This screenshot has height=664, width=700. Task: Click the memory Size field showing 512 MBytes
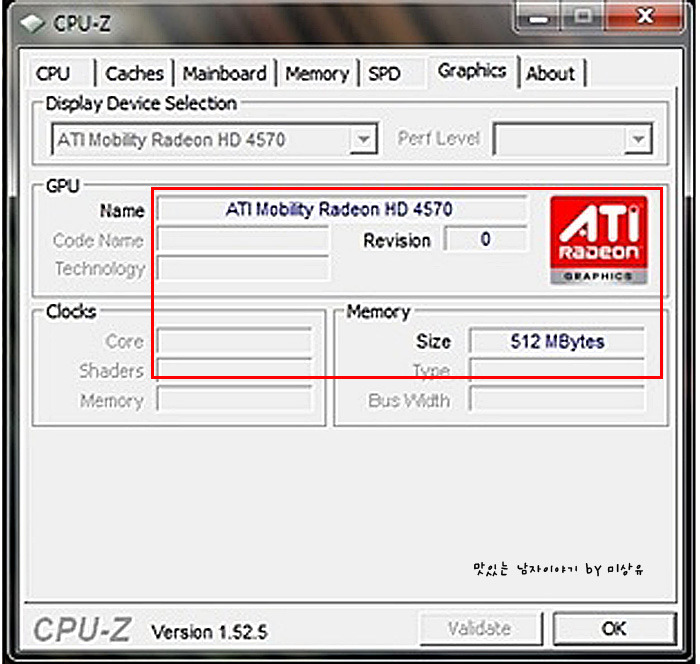point(557,341)
